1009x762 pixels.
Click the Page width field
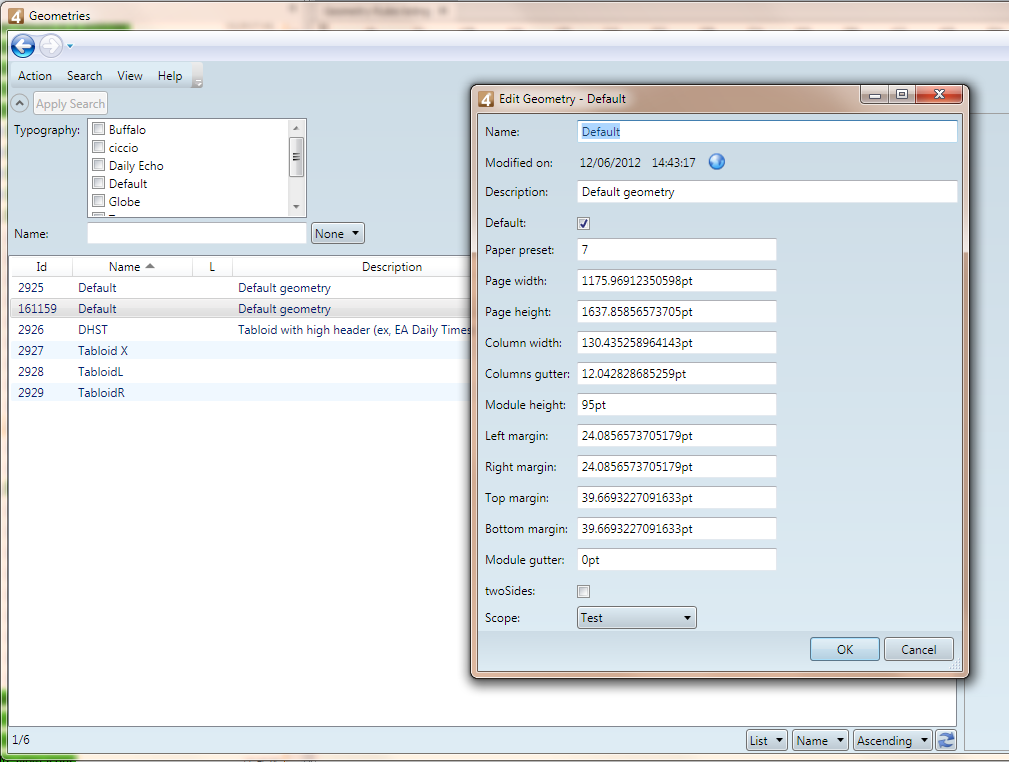677,281
